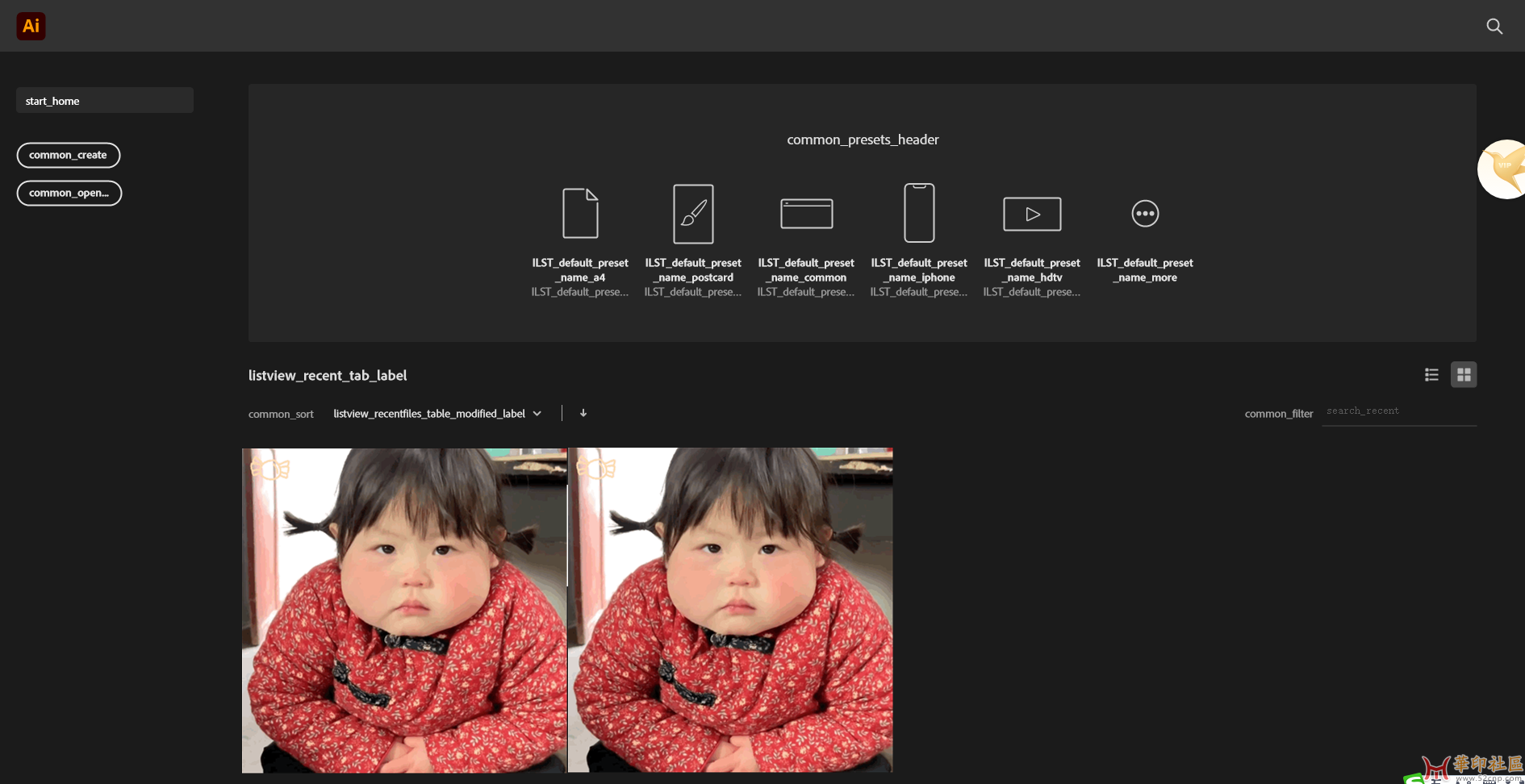Select the iPhone preset icon
The width and height of the screenshot is (1525, 784).
[919, 213]
